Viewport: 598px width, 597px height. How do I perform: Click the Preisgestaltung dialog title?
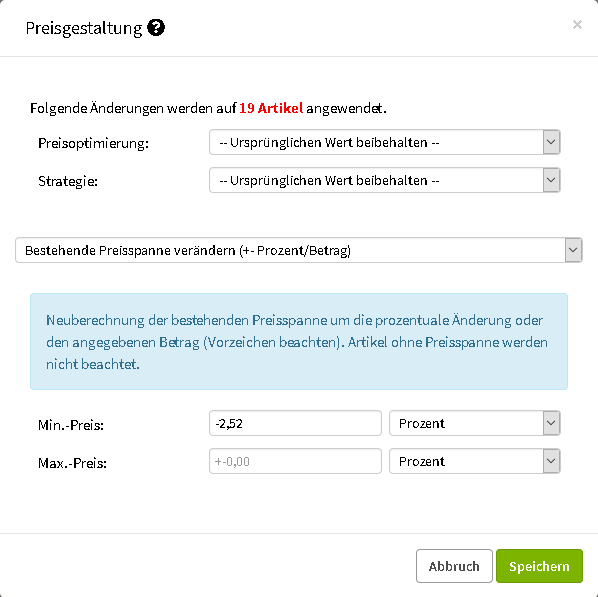84,29
